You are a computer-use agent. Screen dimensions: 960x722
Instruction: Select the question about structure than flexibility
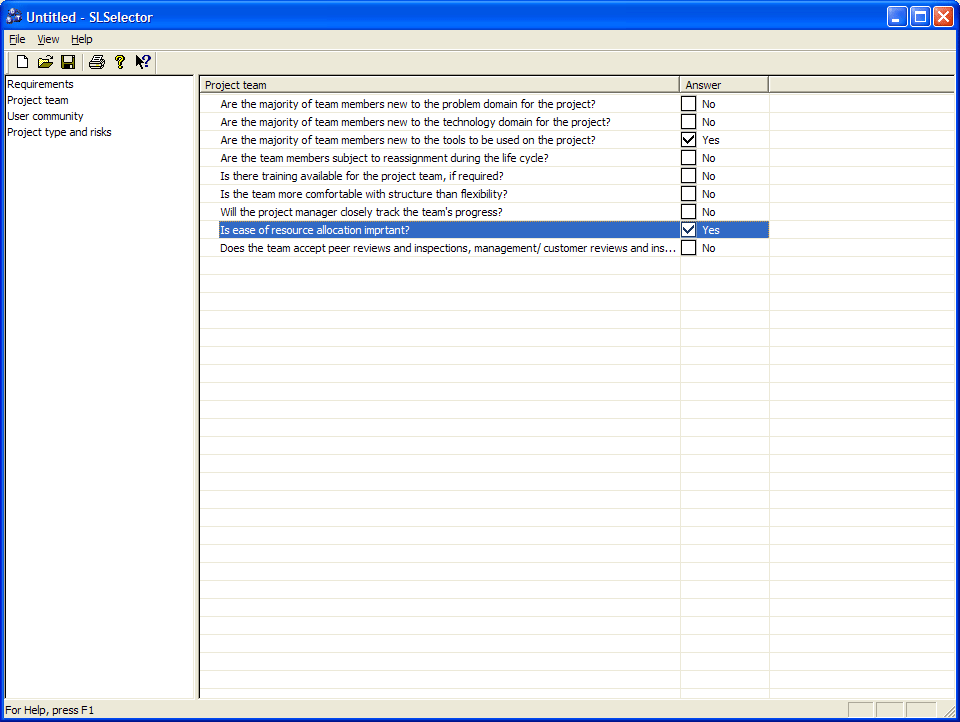click(364, 194)
